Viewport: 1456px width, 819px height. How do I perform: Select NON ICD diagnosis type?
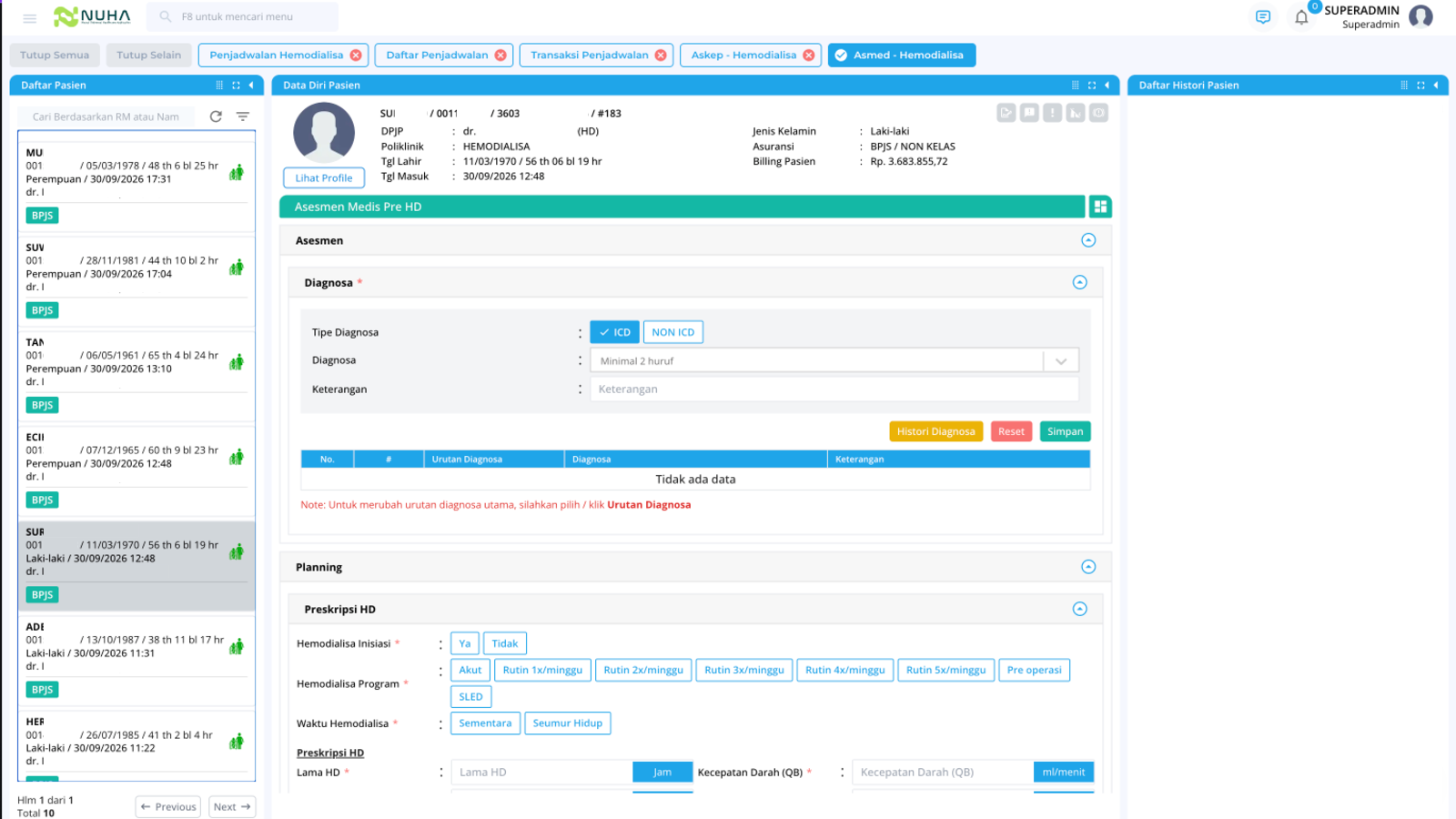pyautogui.click(x=673, y=332)
